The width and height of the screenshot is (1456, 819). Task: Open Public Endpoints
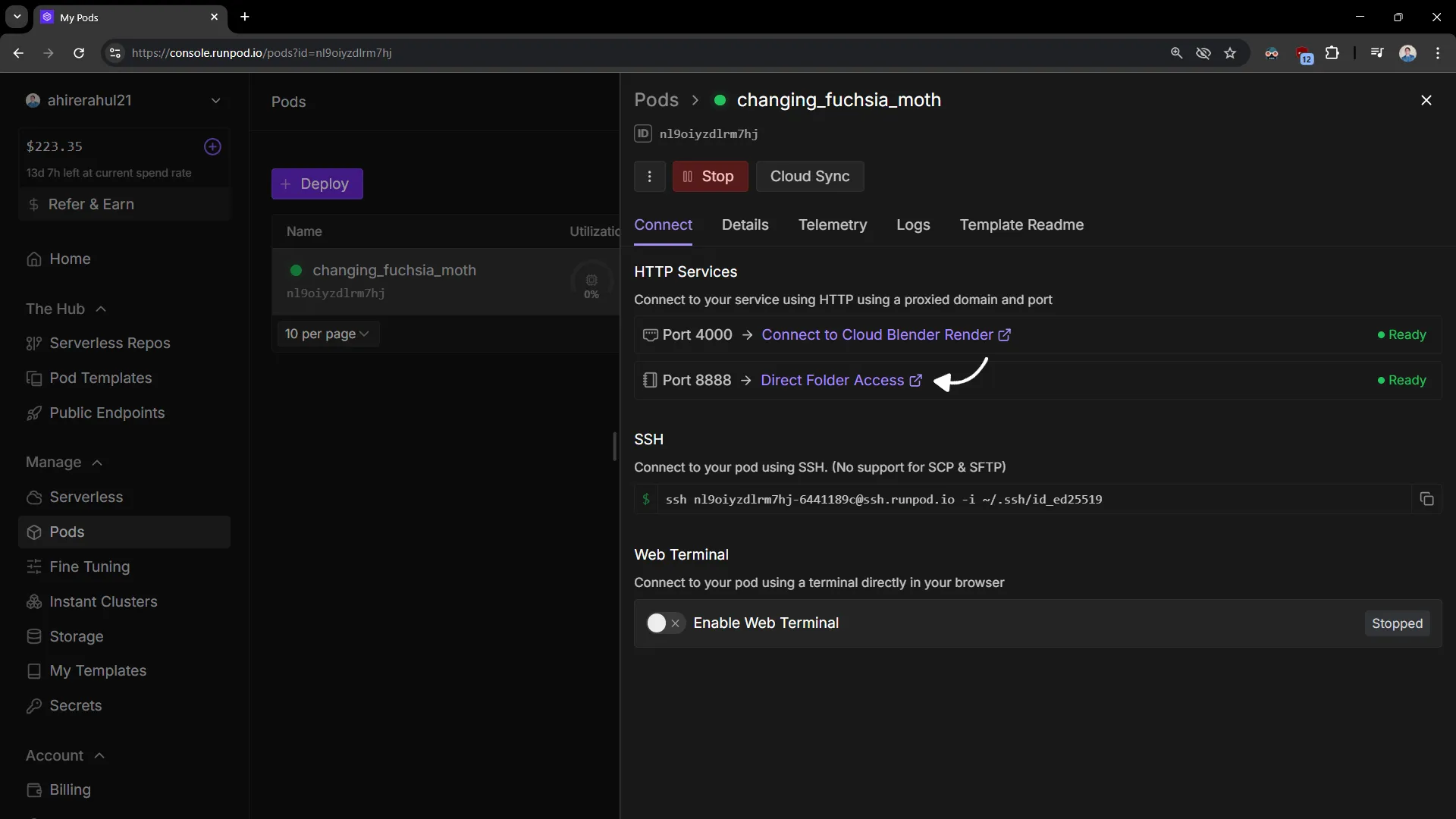point(106,413)
